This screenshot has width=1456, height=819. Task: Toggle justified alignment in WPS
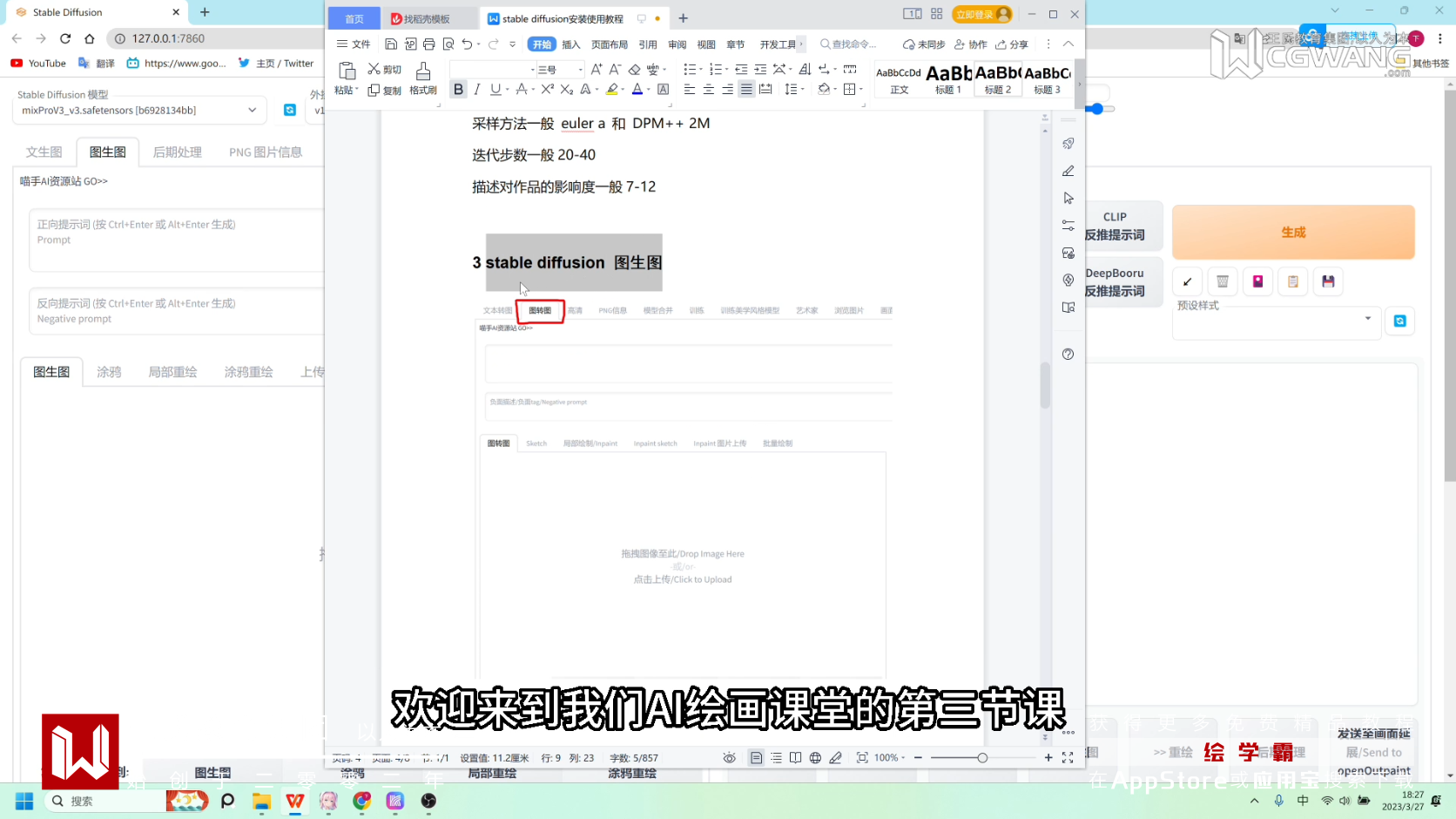pyautogui.click(x=746, y=89)
